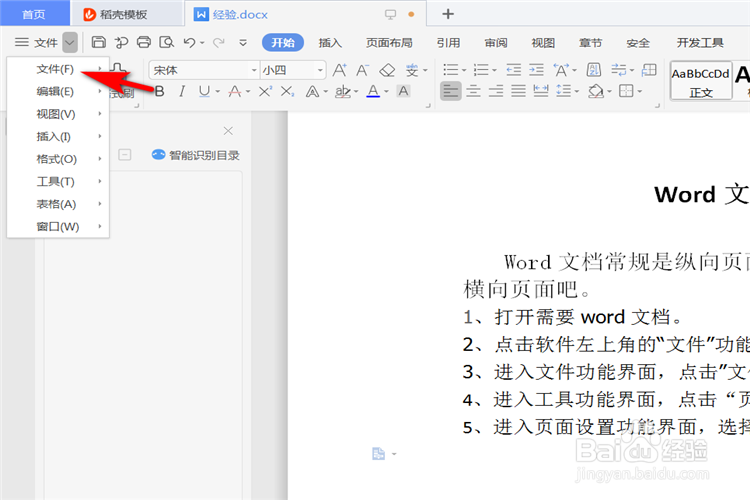
Task: Click the Show/hide paragraph marks icon
Action: tap(619, 70)
